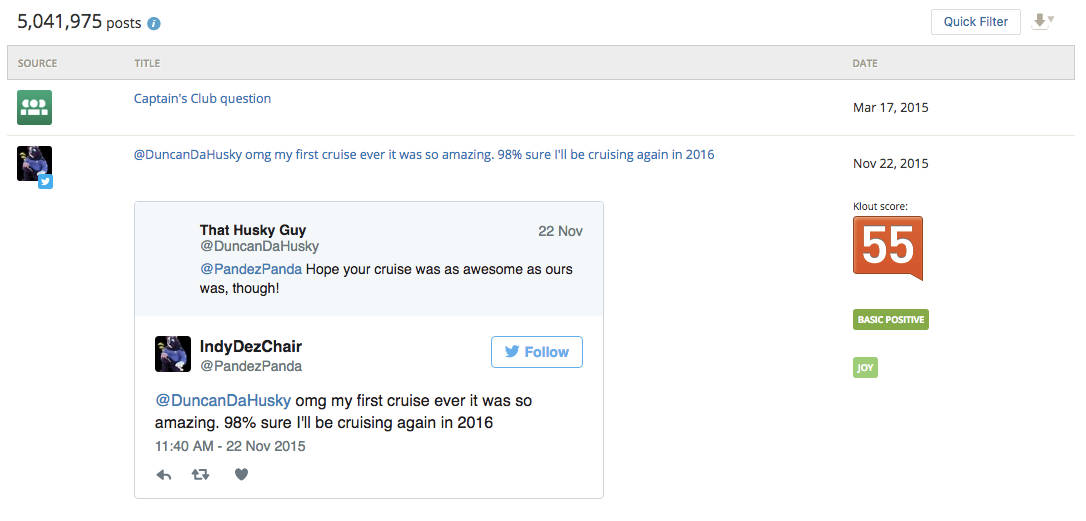Screen dimensions: 1086x521
Task: Click the Source column header
Action: click(37, 63)
